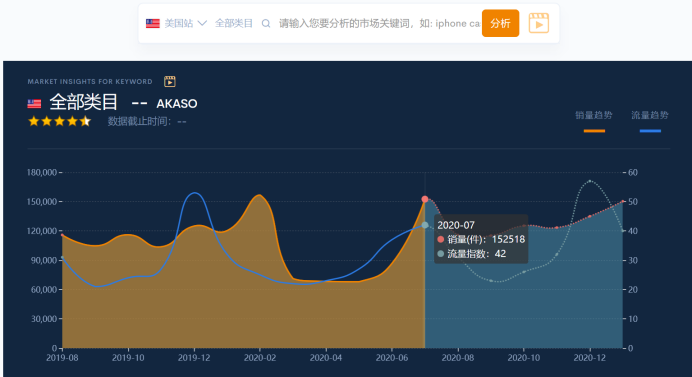Click the AKASO keyword title
The height and width of the screenshot is (377, 692).
(x=177, y=104)
